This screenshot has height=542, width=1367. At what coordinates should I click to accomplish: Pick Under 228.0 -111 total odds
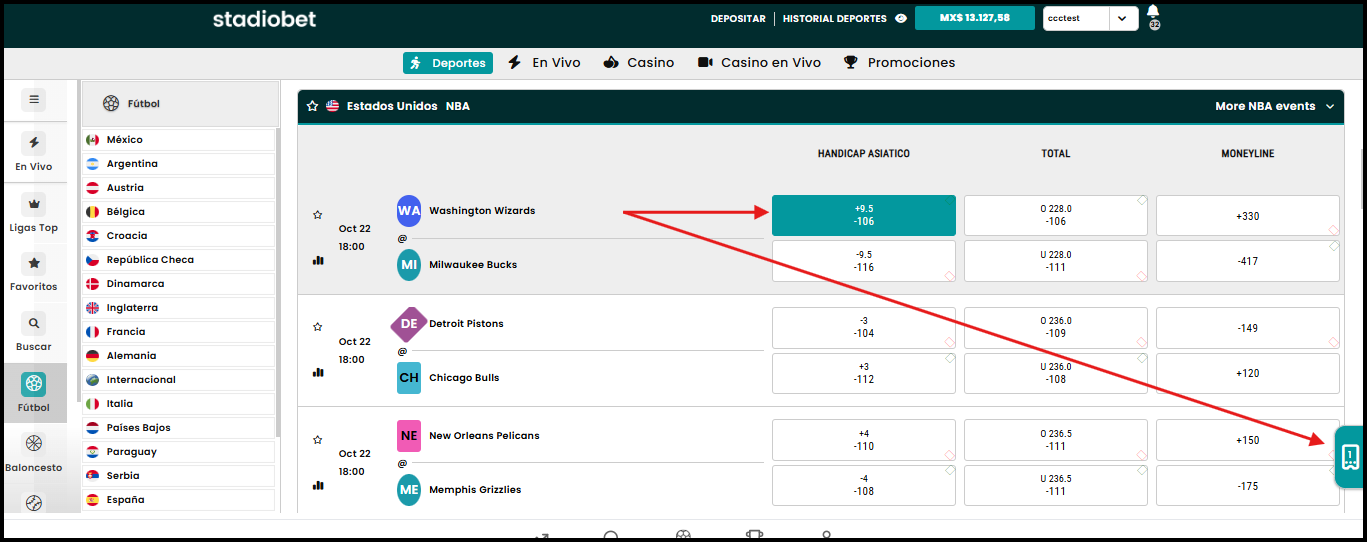(x=1055, y=261)
